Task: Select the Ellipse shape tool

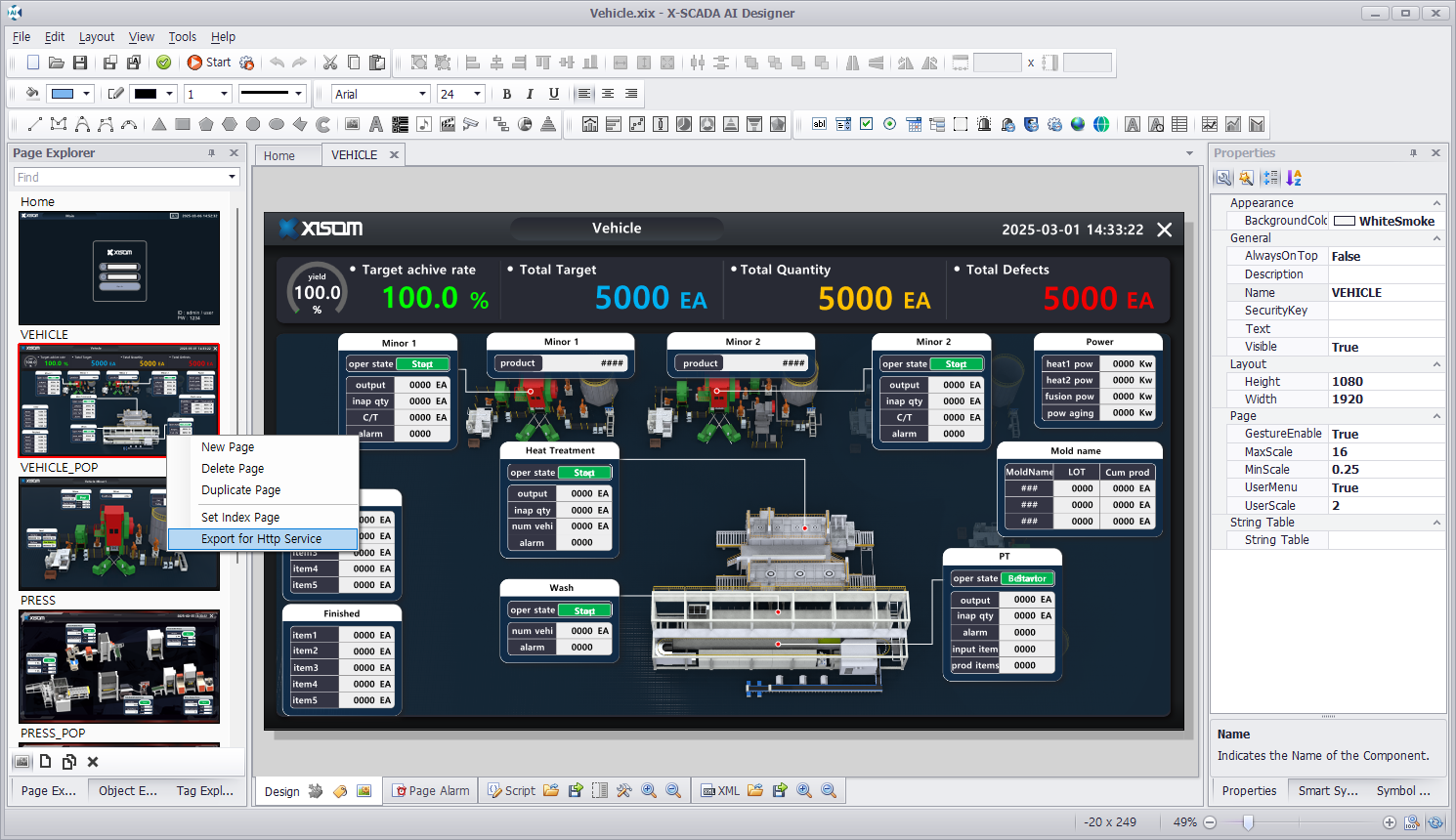Action: pyautogui.click(x=277, y=124)
